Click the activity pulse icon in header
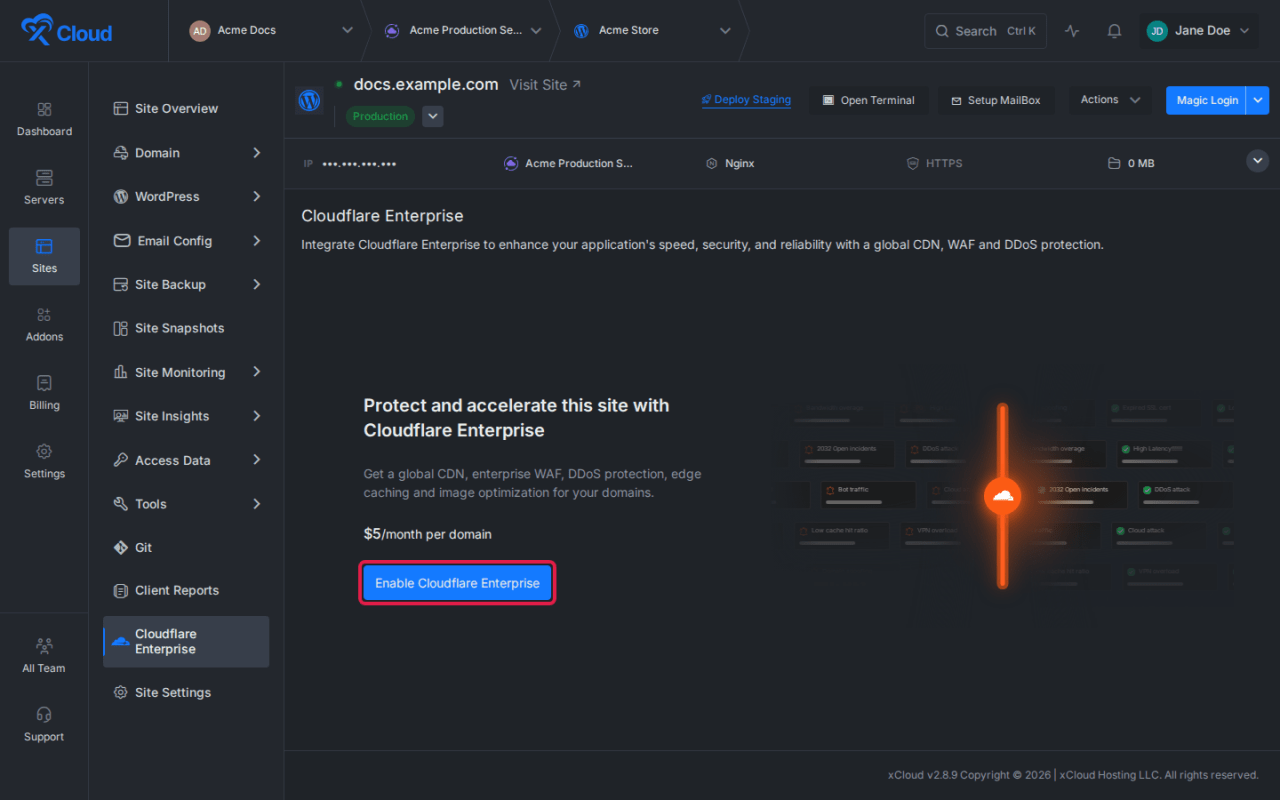 click(1072, 31)
